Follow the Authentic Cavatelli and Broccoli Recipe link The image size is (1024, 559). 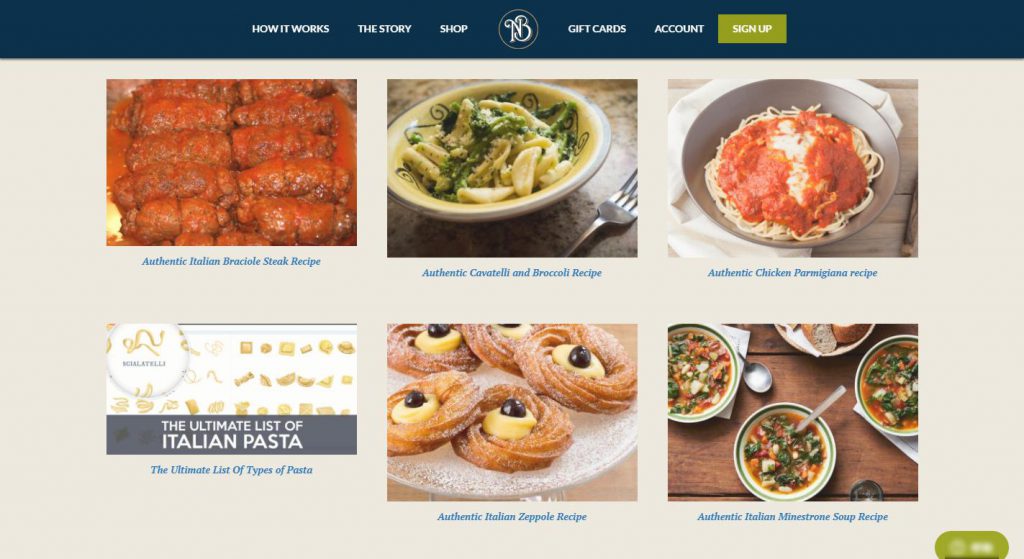pos(512,273)
